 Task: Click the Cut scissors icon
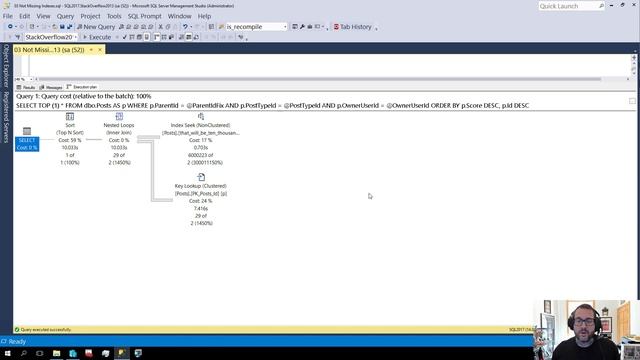(160, 27)
